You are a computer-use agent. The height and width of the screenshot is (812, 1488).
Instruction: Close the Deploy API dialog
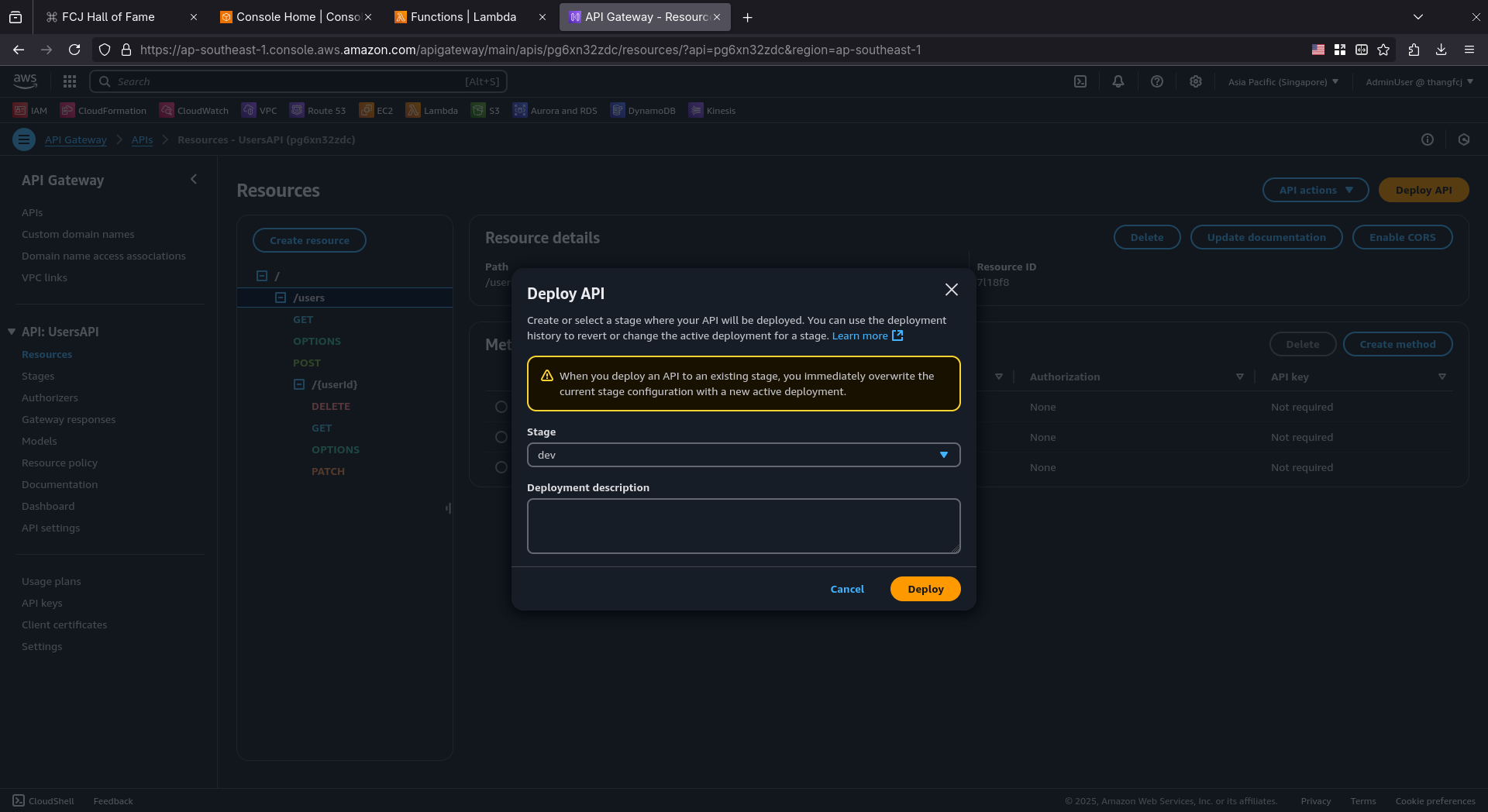pos(951,290)
